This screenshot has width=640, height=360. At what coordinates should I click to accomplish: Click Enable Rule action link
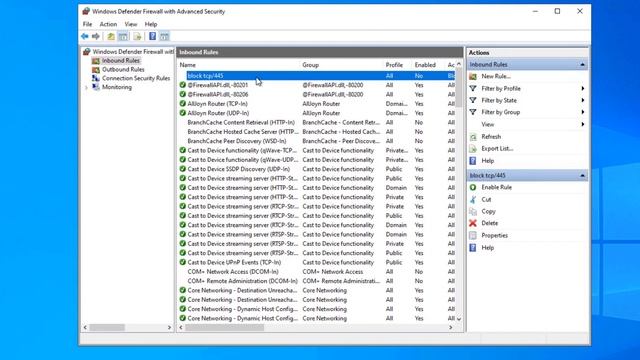pyautogui.click(x=496, y=187)
